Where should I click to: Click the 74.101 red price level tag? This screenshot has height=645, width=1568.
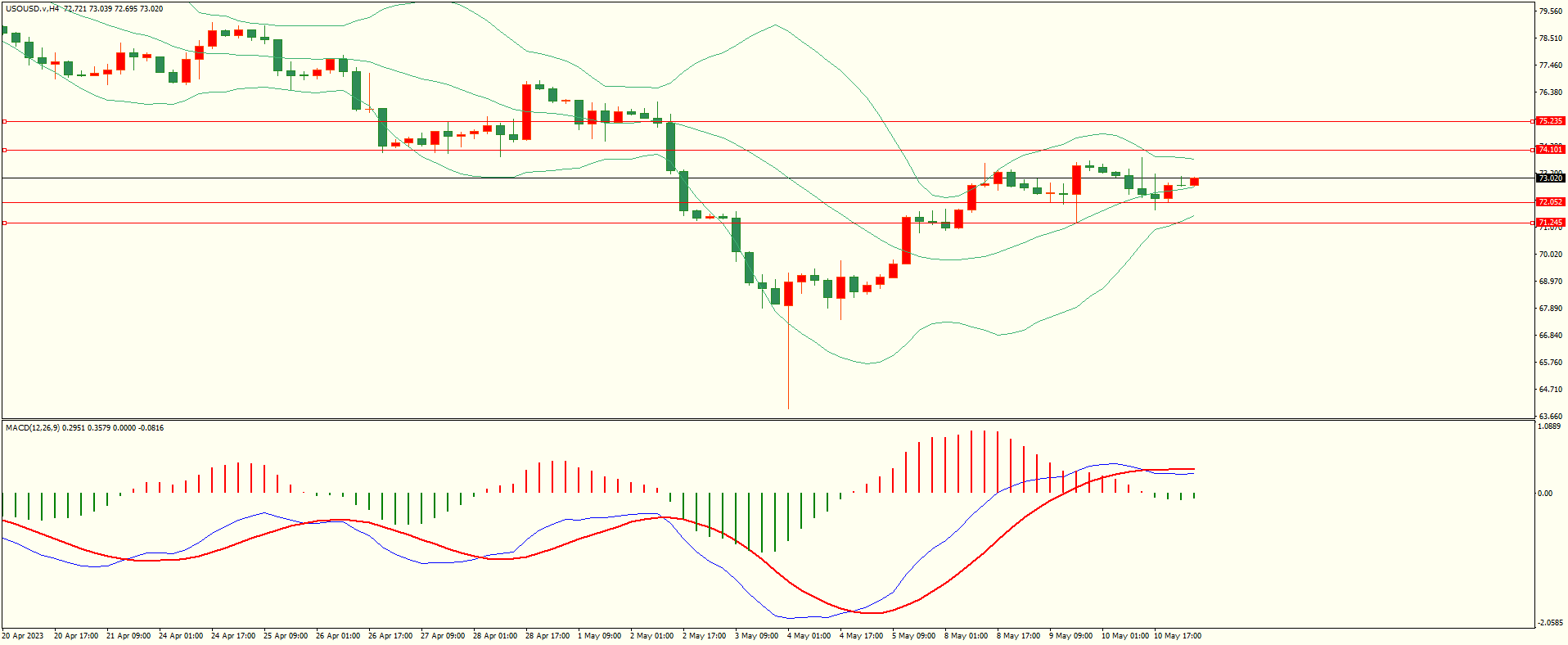pos(1550,150)
